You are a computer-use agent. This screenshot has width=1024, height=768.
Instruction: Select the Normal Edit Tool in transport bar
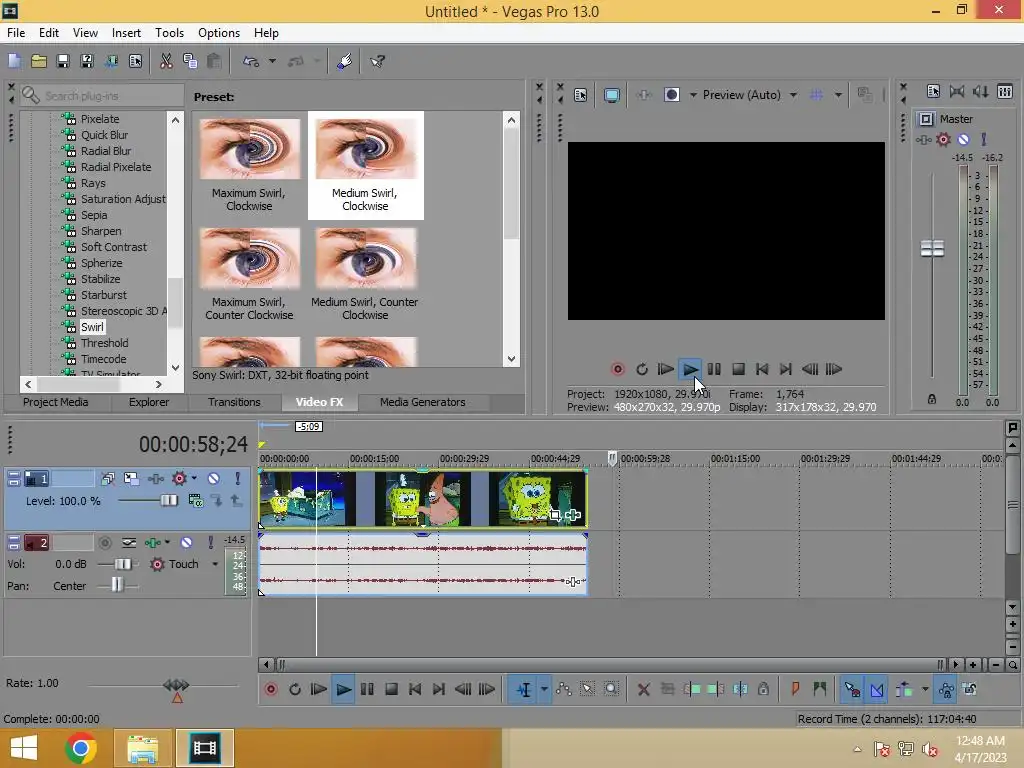coord(524,690)
